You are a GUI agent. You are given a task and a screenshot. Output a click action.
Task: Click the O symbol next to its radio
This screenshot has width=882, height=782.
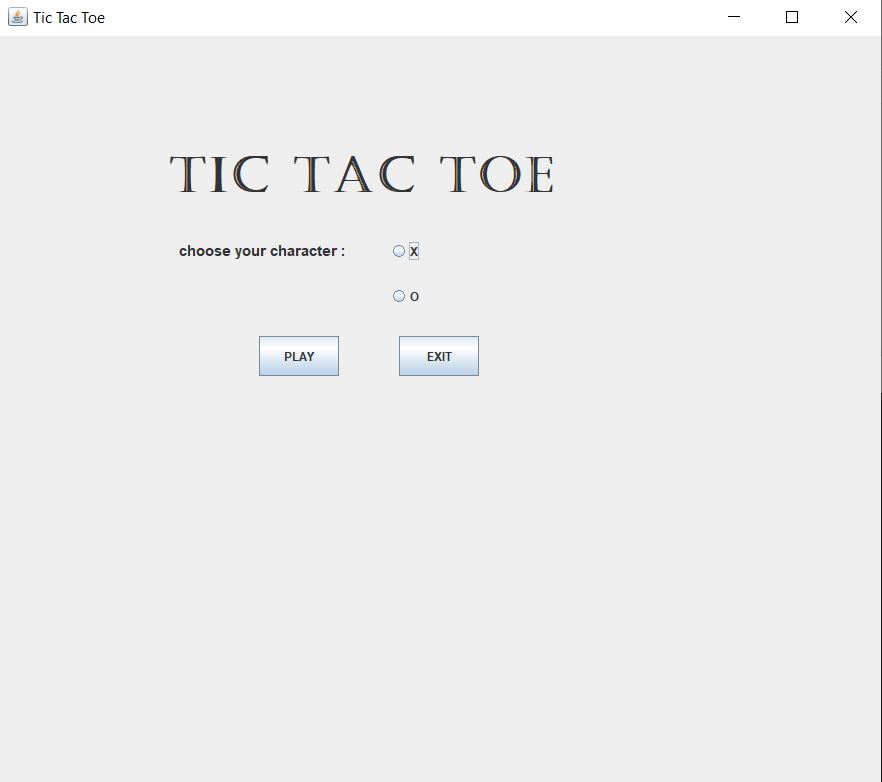(x=412, y=295)
